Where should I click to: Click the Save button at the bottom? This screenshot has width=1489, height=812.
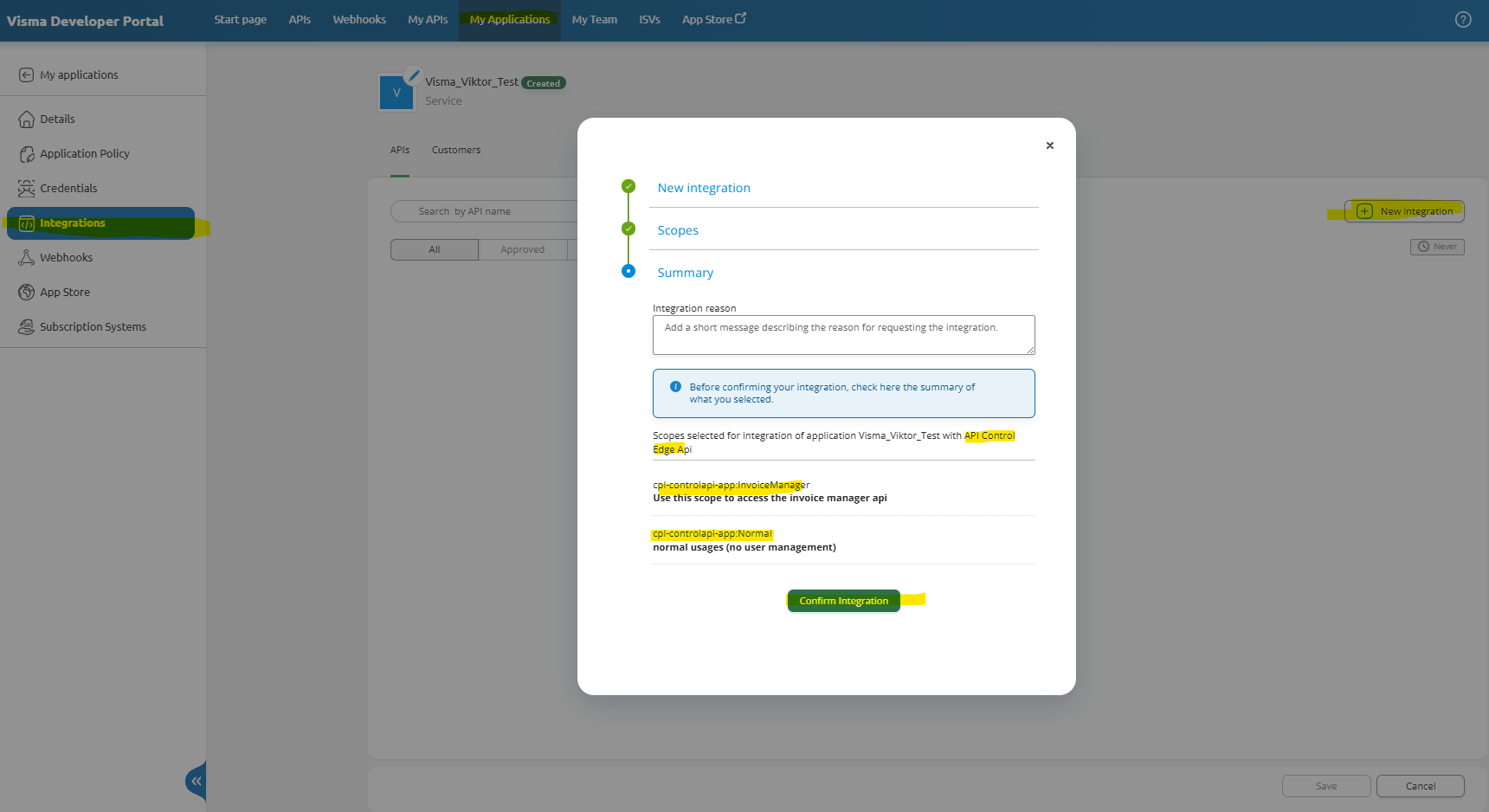[1326, 786]
